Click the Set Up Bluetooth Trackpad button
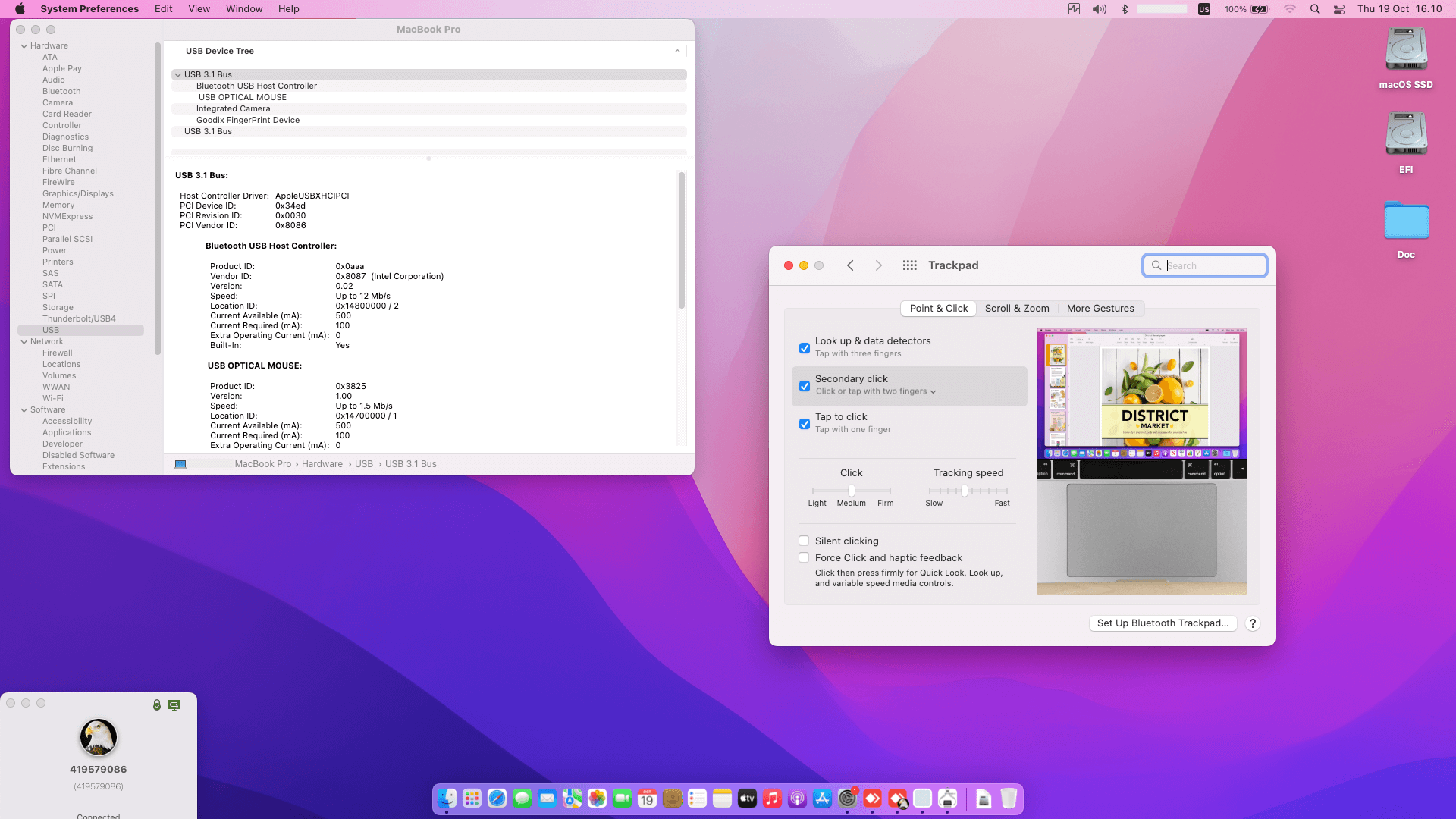Image resolution: width=1456 pixels, height=819 pixels. coord(1162,623)
